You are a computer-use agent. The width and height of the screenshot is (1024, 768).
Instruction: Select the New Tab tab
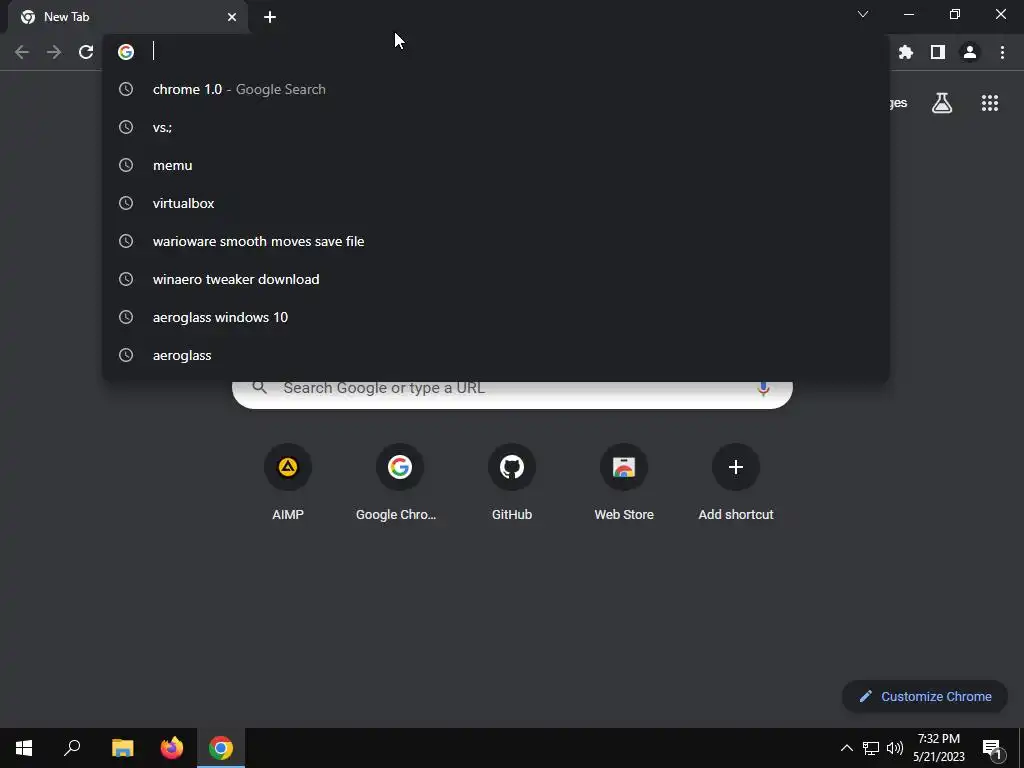pos(128,17)
